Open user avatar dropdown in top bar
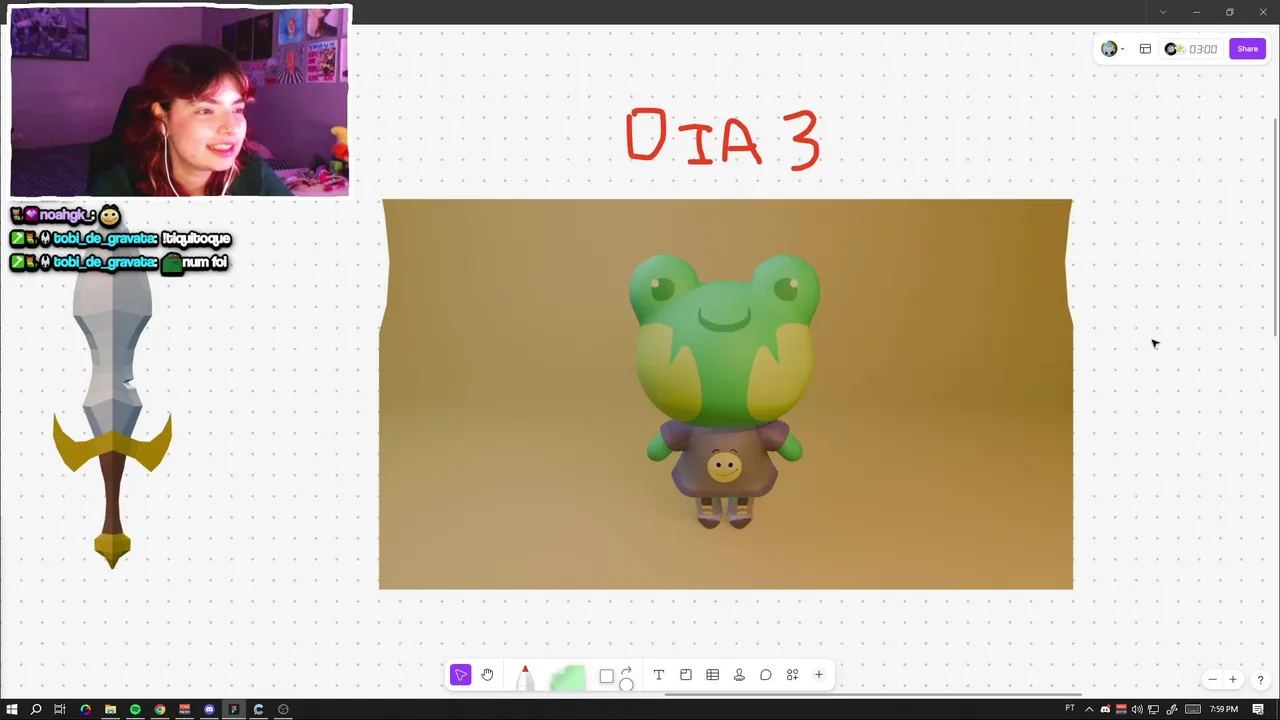The image size is (1280, 720). click(1112, 49)
